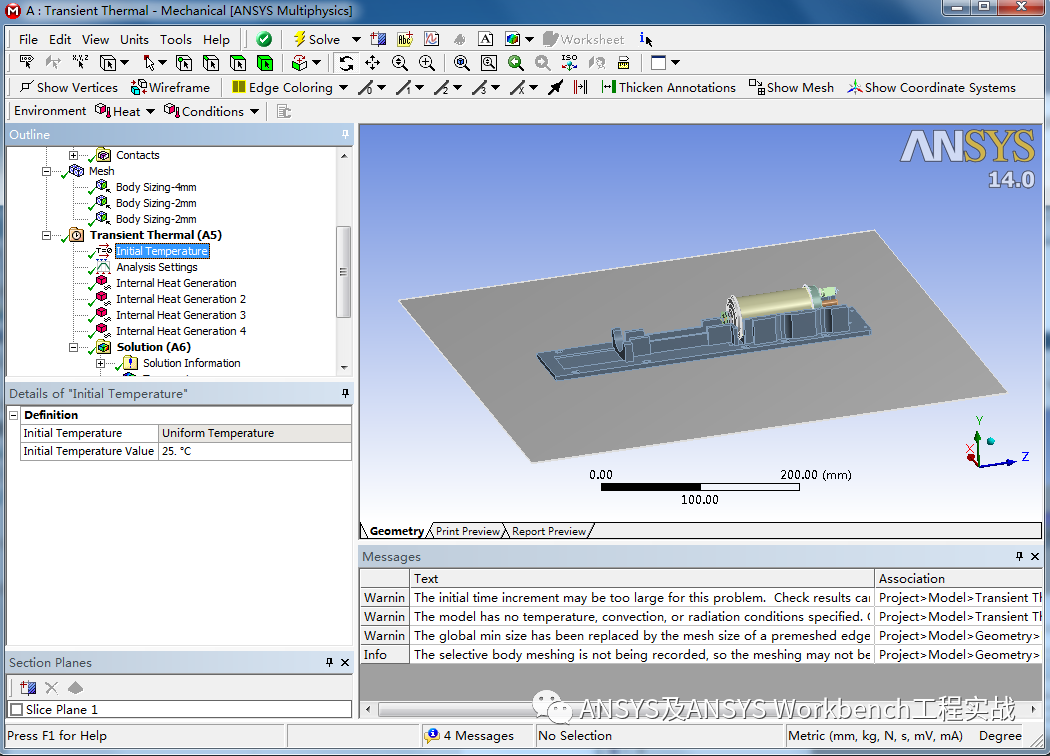Image resolution: width=1050 pixels, height=756 pixels.
Task: Select the Label selection tool icon
Action: 27,63
